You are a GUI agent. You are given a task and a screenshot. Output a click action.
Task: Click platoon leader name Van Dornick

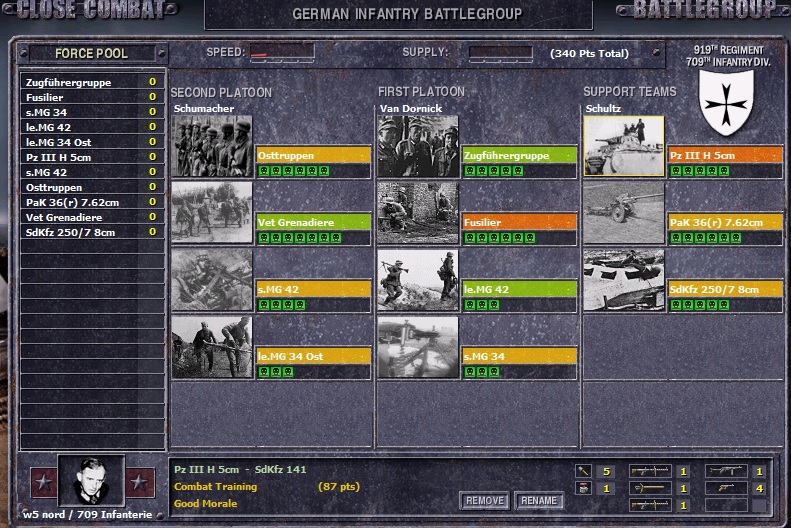point(411,108)
